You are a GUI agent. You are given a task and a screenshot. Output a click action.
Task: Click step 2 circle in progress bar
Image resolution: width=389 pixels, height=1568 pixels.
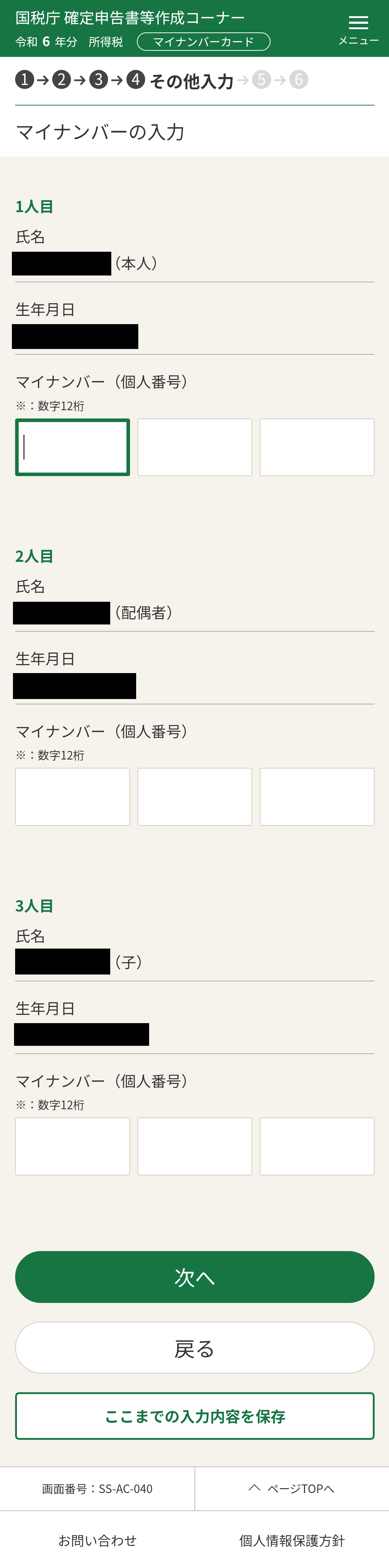[62, 80]
